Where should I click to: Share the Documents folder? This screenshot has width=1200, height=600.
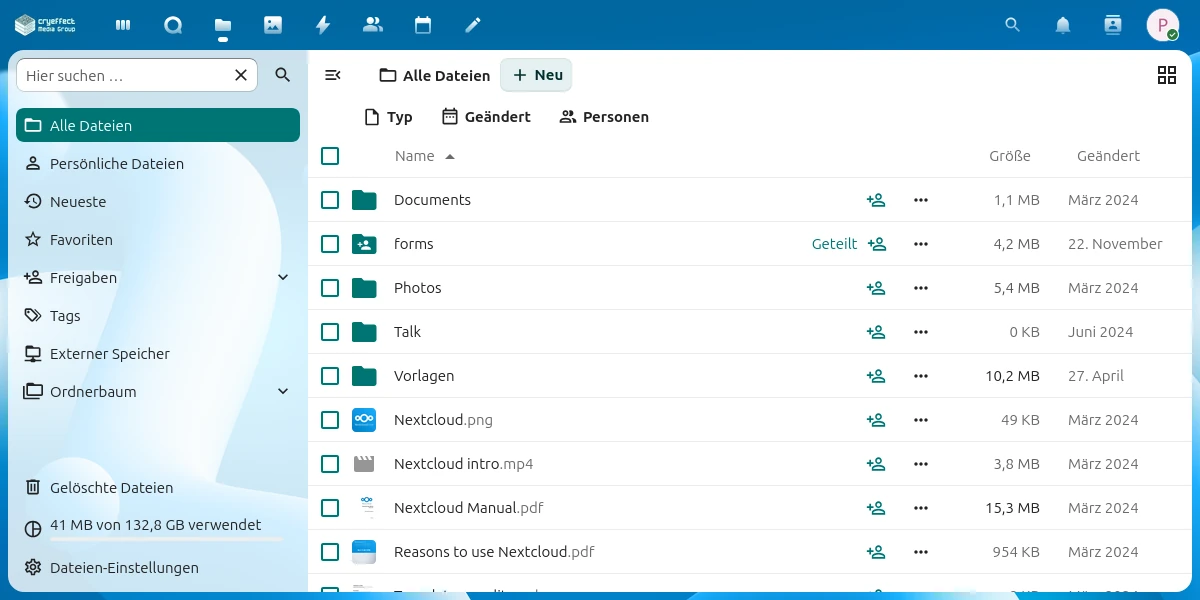876,200
